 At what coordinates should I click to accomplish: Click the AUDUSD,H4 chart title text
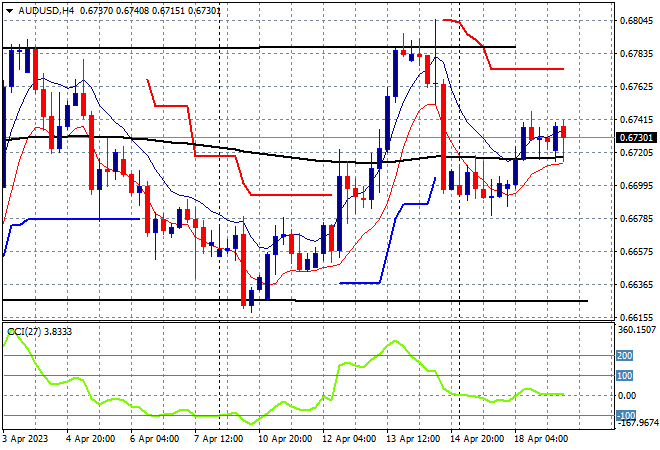coord(46,11)
